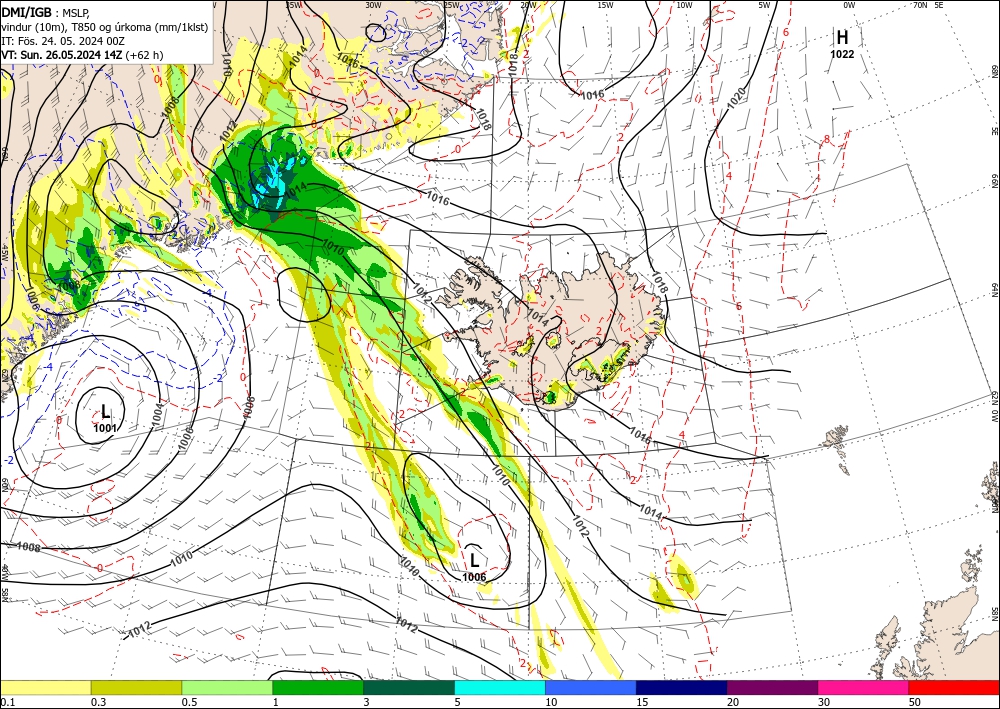Screen dimensions: 1000x709
Task: Click the red 8 temperature contour label
Action: click(827, 139)
